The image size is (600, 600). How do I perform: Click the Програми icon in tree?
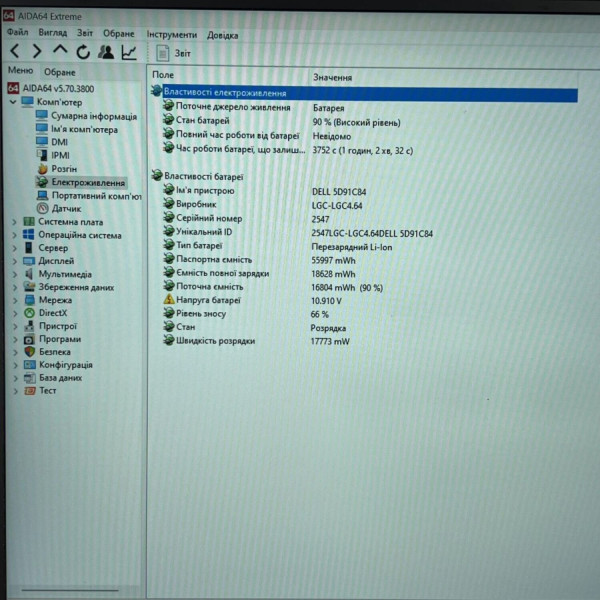point(29,339)
